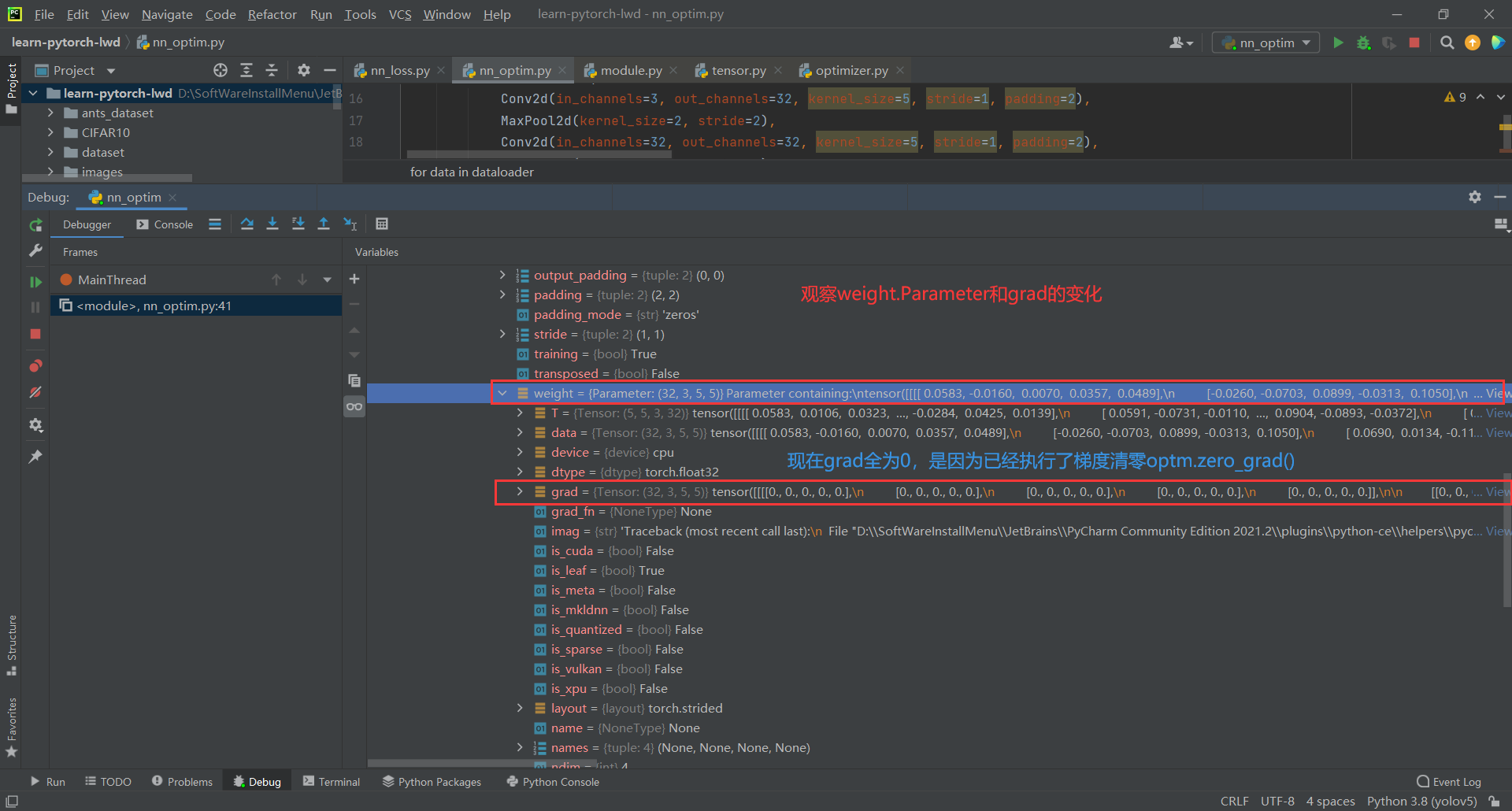This screenshot has width=1512, height=811.
Task: Click UTF-8 encoding in status bar
Action: [x=1277, y=801]
